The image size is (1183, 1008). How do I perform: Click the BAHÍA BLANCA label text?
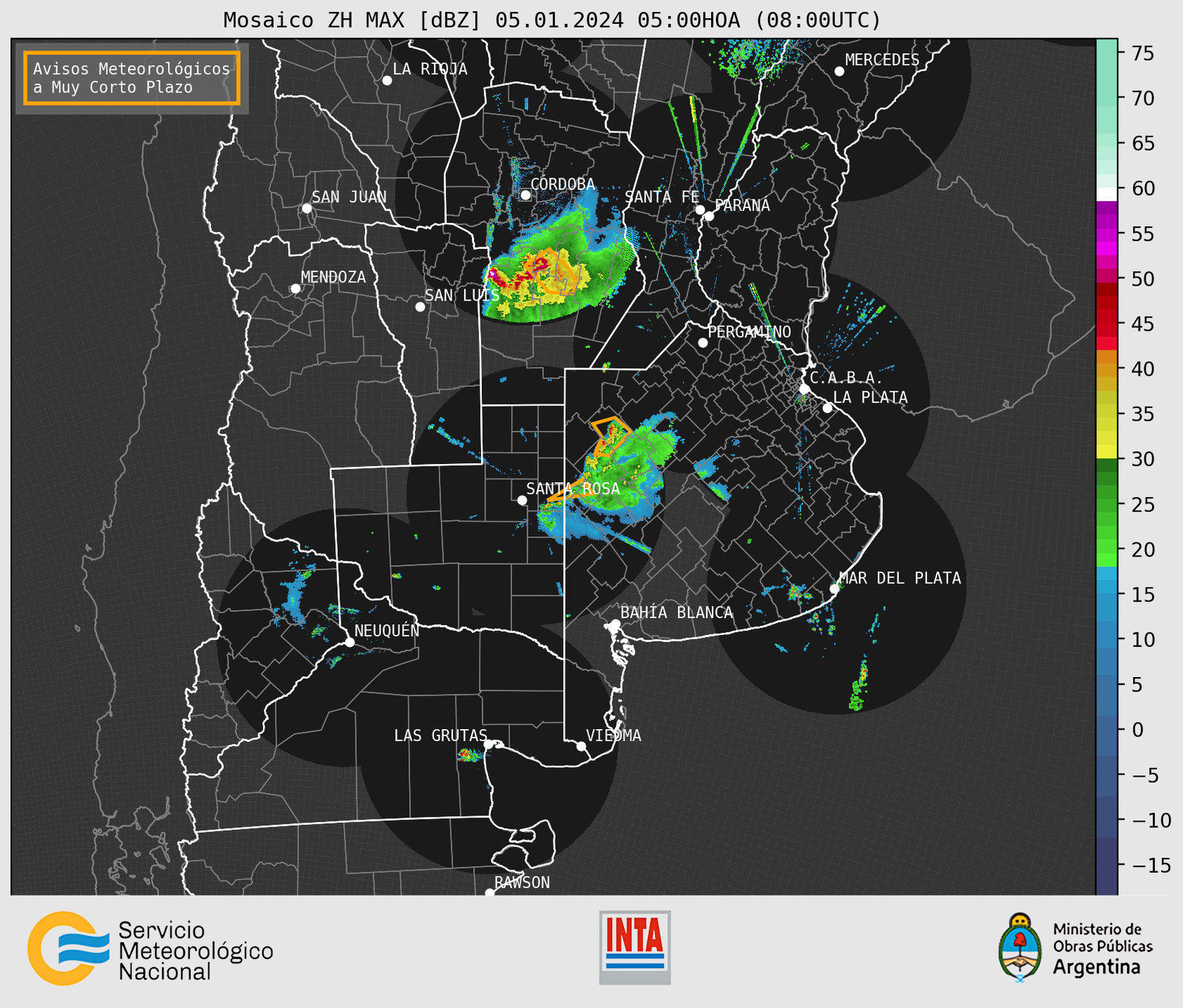point(677,613)
